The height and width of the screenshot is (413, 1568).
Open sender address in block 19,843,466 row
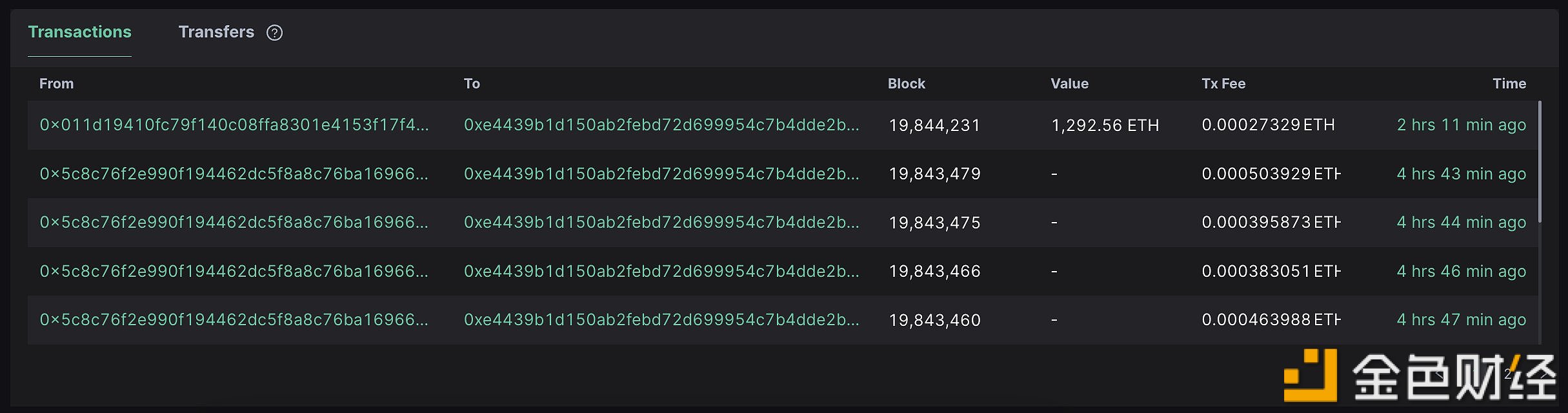(234, 271)
